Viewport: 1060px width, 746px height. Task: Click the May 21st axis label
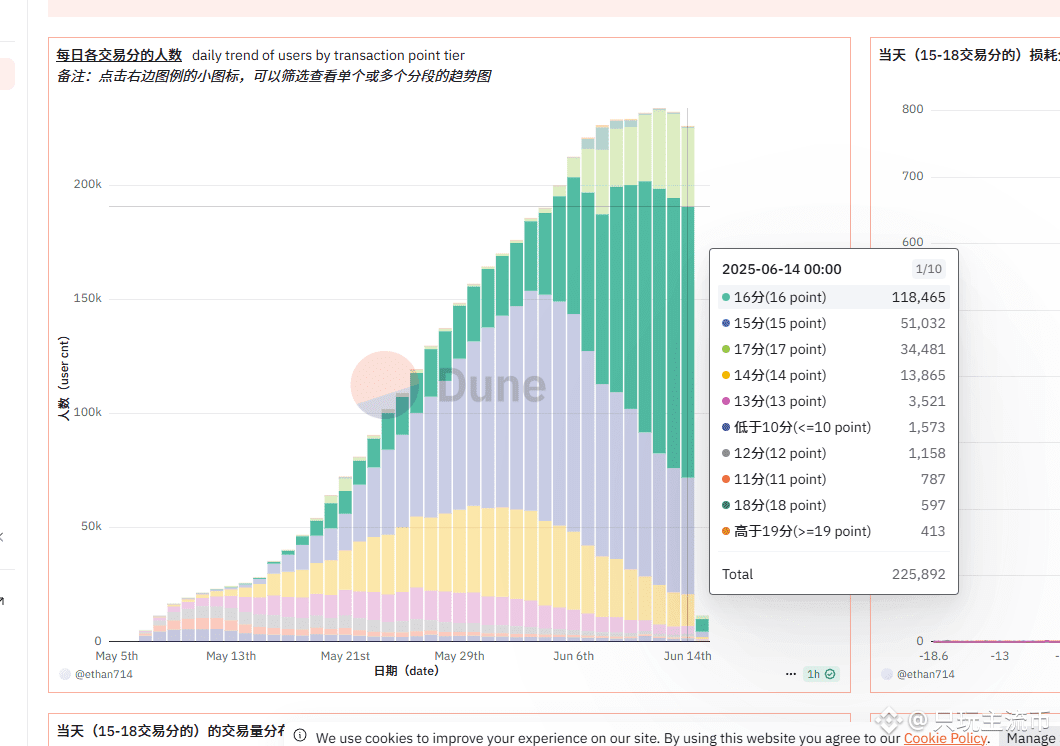345,656
